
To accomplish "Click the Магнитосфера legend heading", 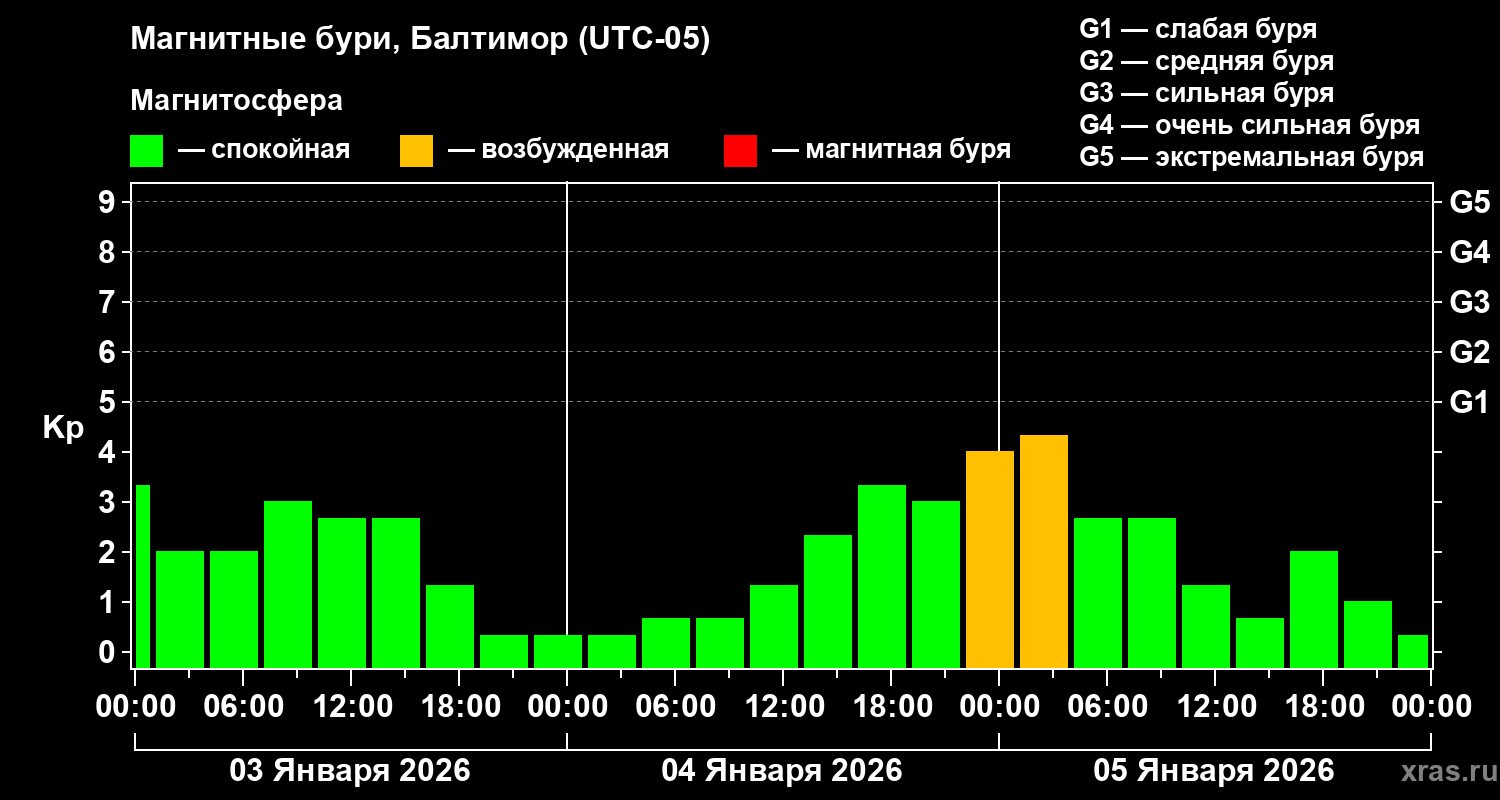I will point(237,101).
